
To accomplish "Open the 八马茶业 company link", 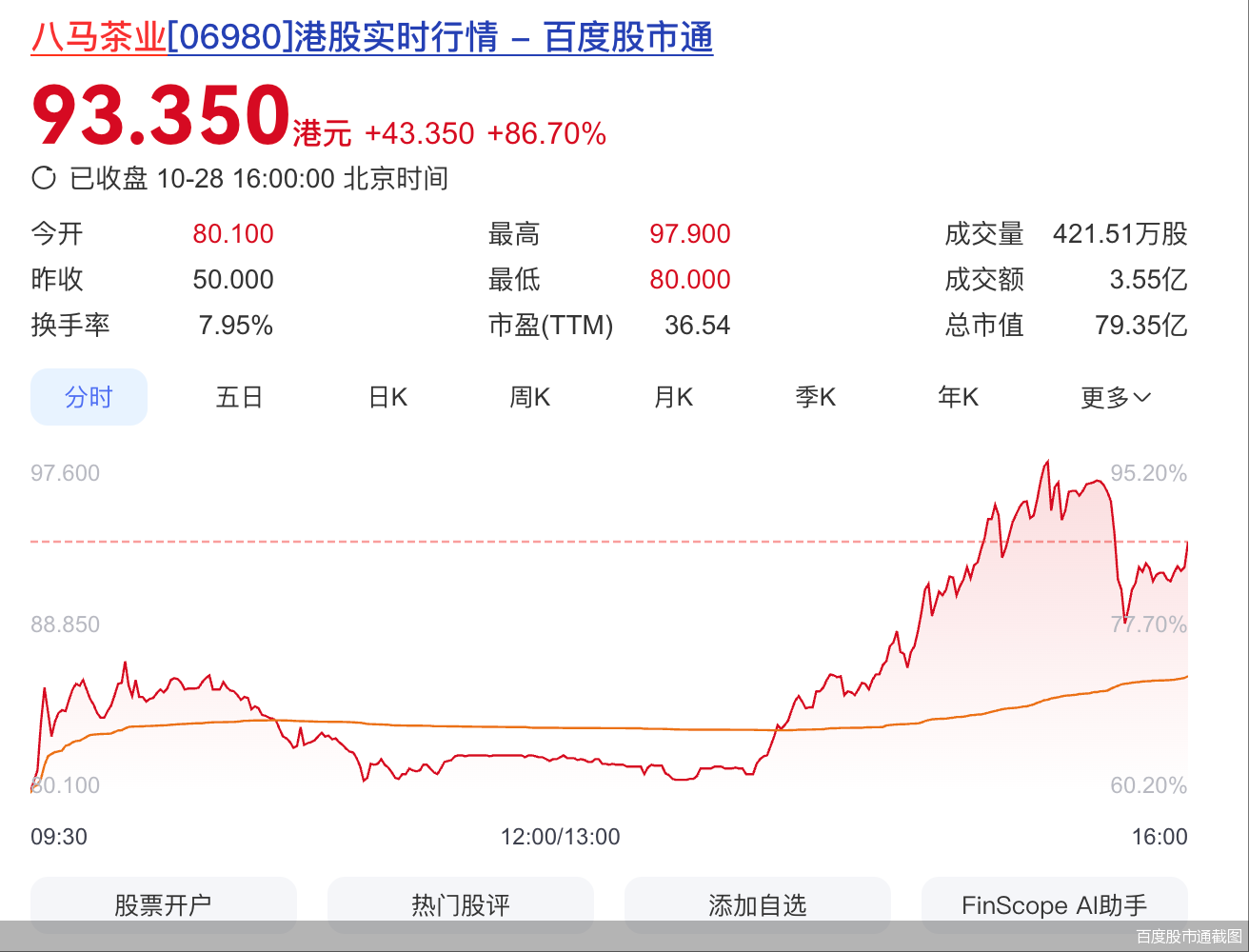I will pos(98,38).
